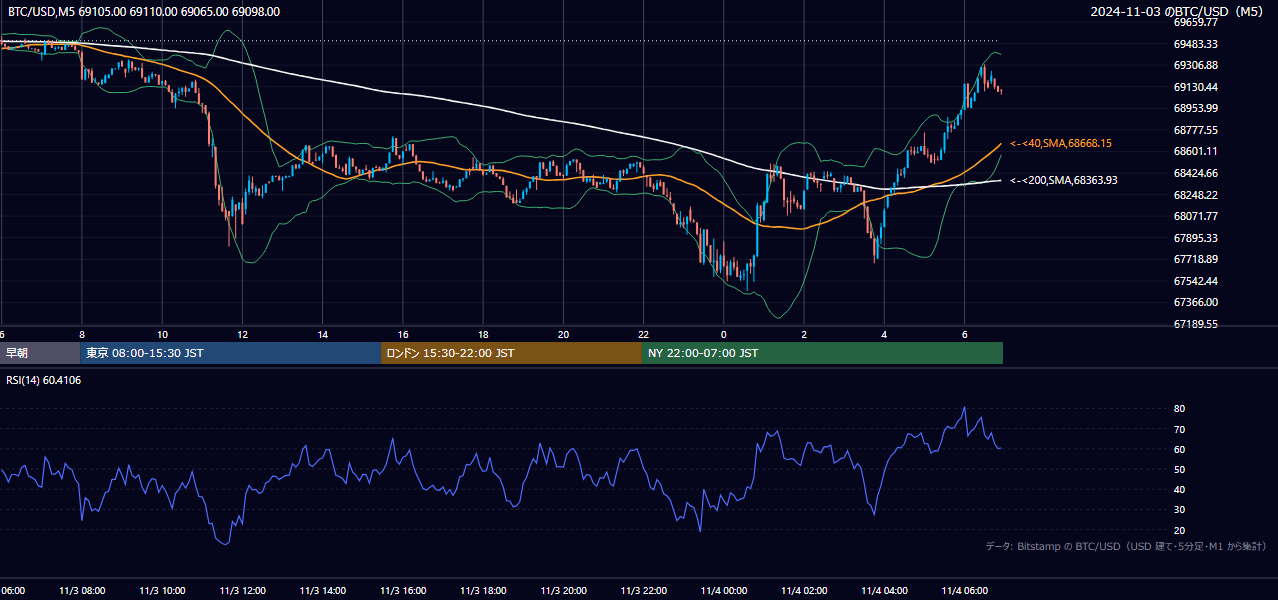Click the 11/3 12:00 time label
The height and width of the screenshot is (600, 1278).
(x=242, y=590)
